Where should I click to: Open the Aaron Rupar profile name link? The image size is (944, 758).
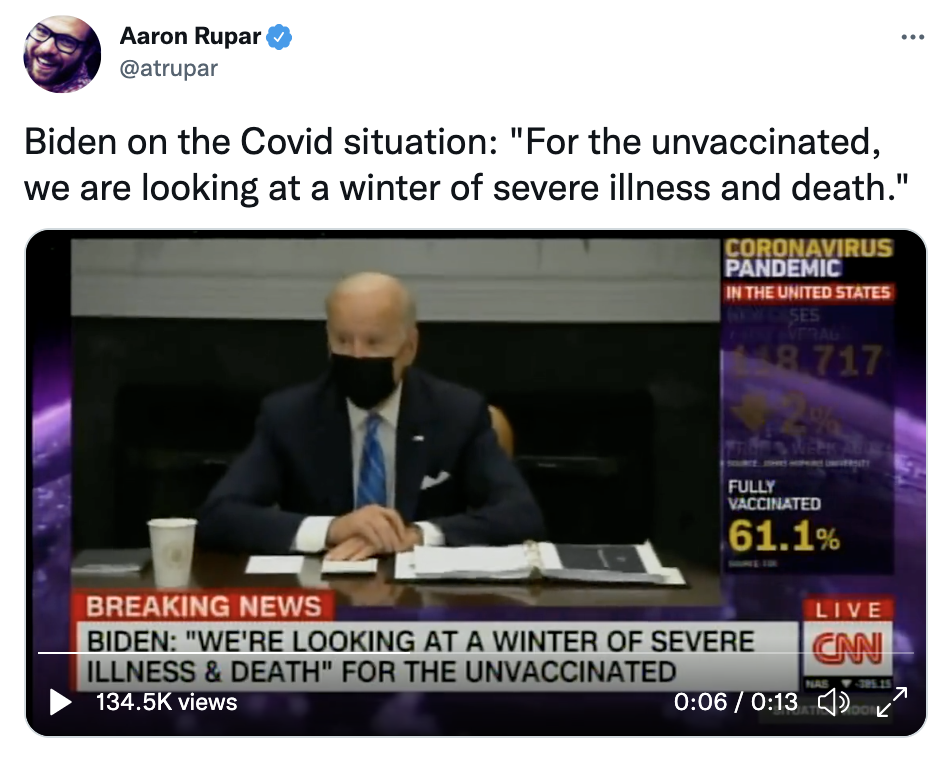click(190, 37)
